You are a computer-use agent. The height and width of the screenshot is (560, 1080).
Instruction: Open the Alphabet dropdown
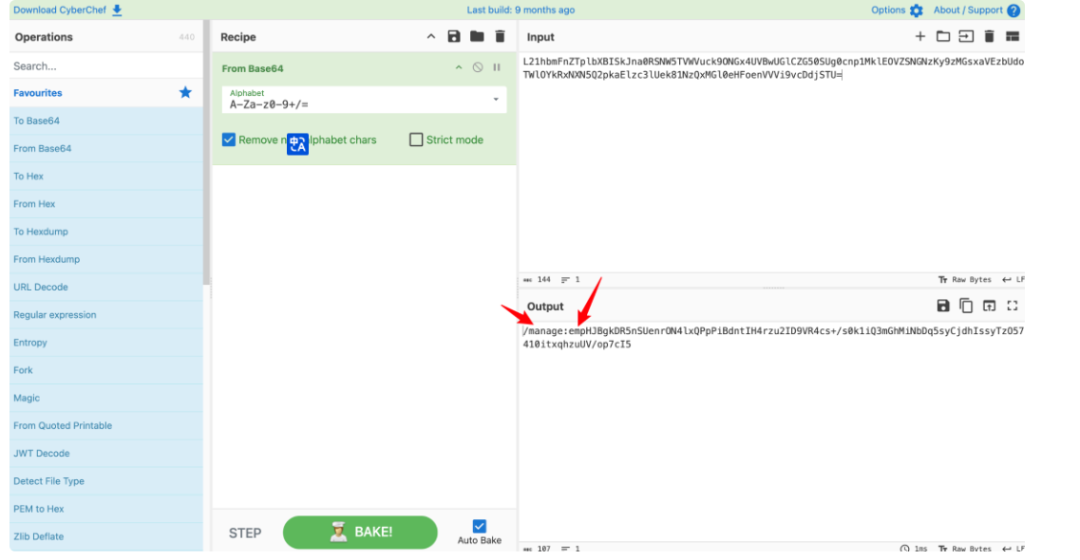tap(496, 100)
